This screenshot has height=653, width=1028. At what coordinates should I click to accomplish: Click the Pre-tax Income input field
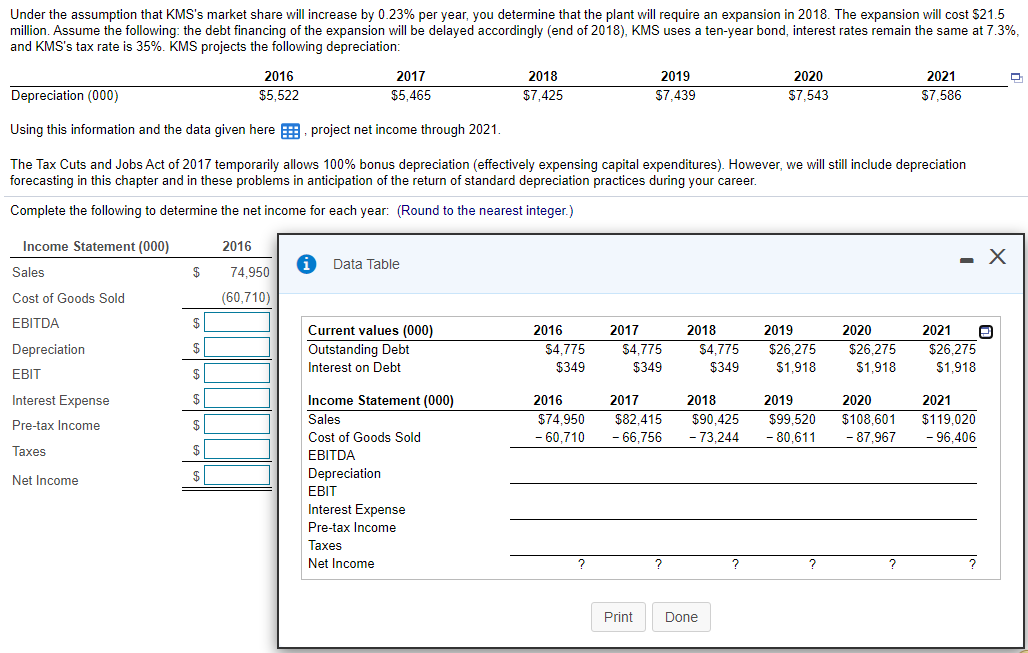(x=237, y=424)
